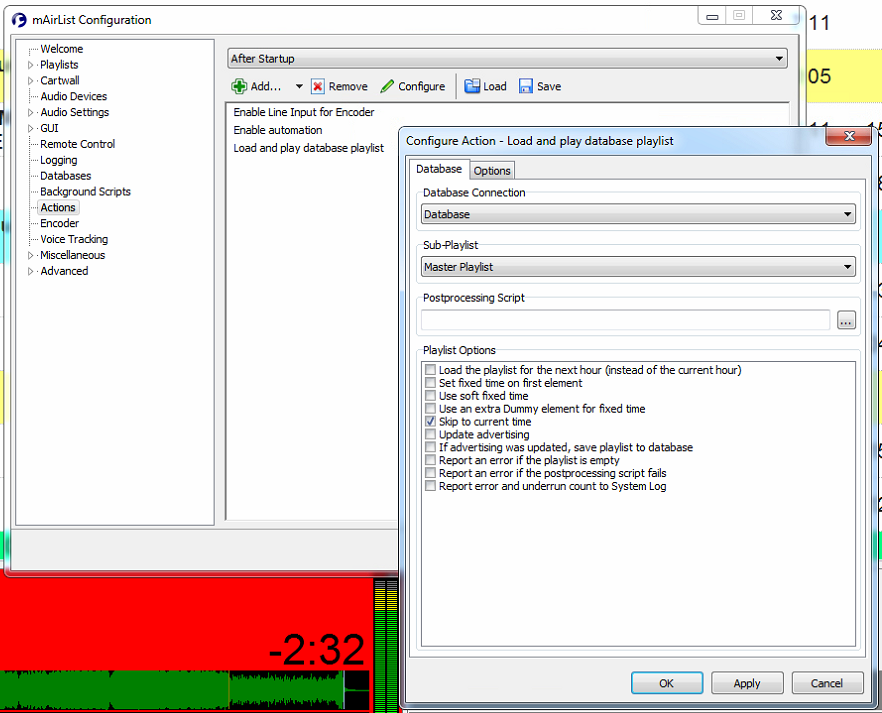Open the Database Connection dropdown
The image size is (882, 713).
[638, 214]
